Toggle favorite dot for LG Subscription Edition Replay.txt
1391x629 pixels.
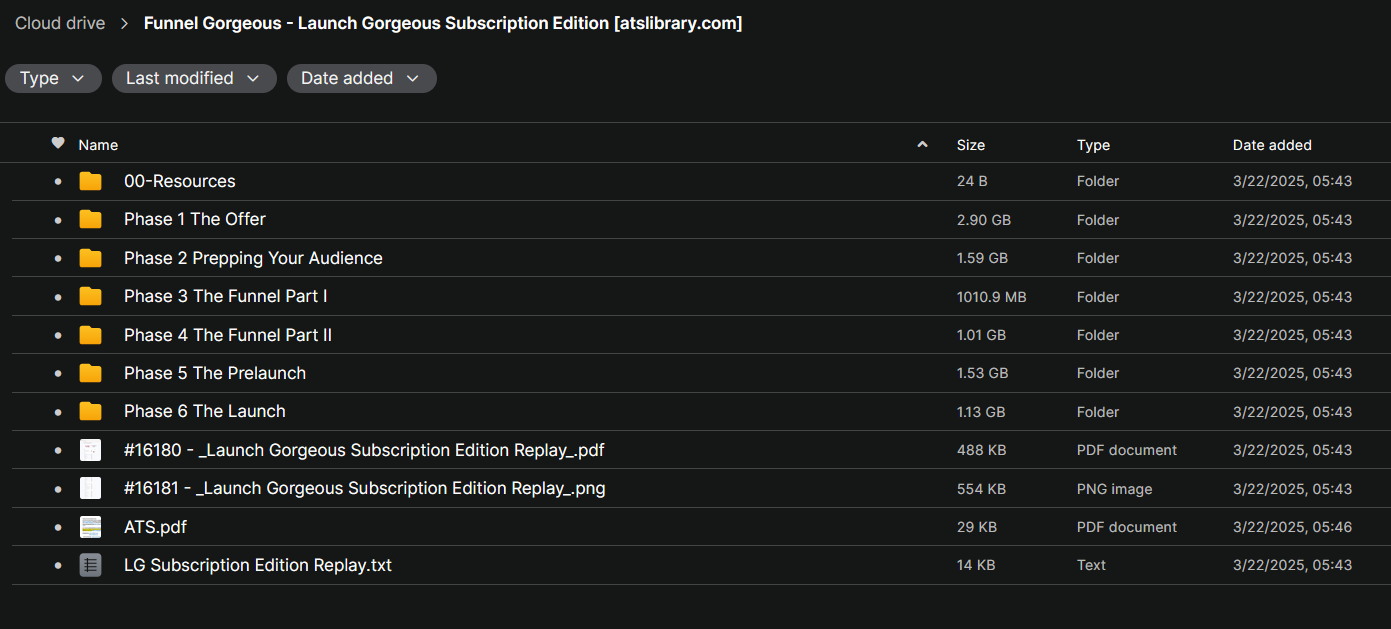click(x=58, y=566)
